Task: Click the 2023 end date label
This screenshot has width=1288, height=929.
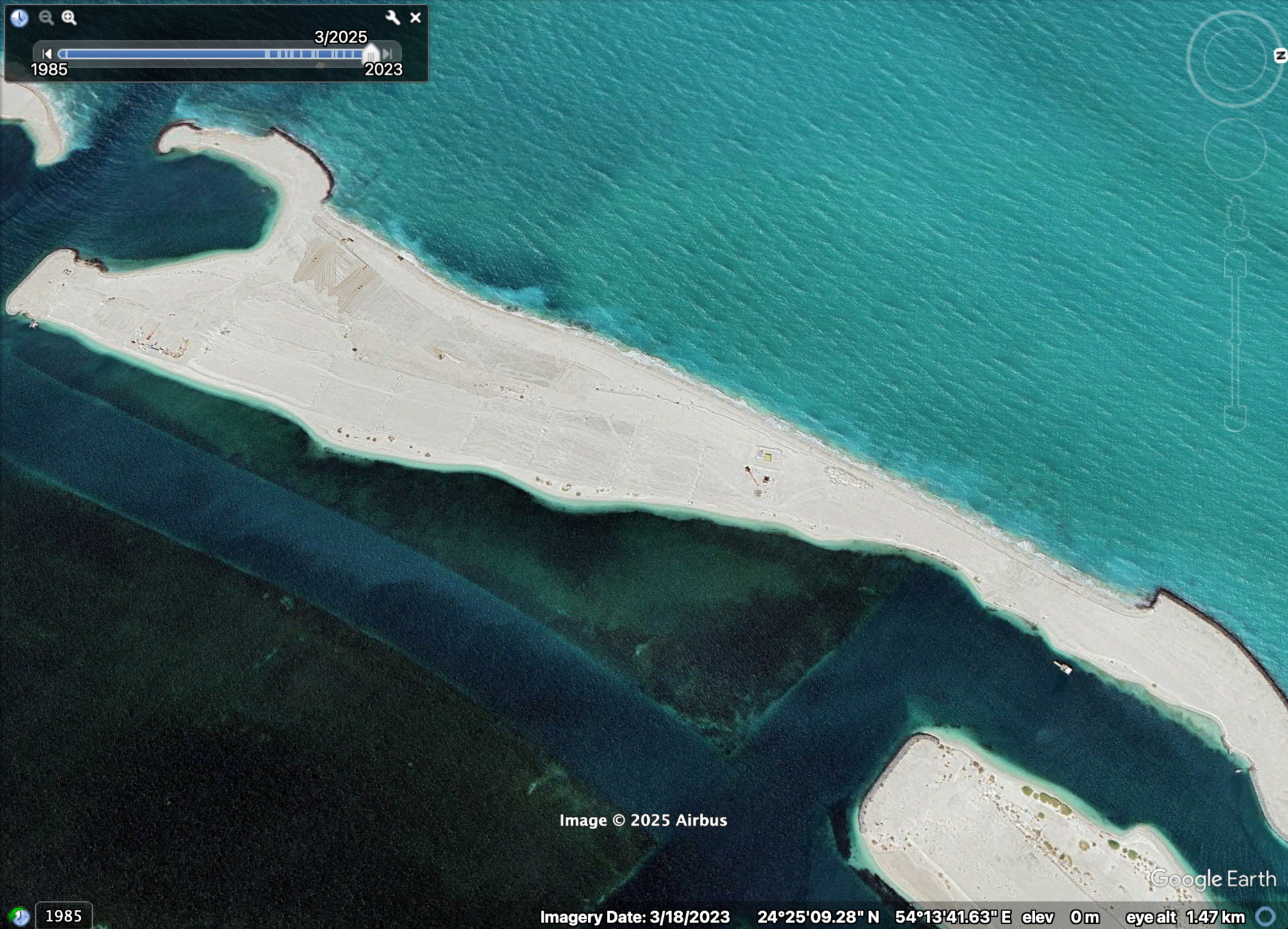Action: (x=383, y=69)
